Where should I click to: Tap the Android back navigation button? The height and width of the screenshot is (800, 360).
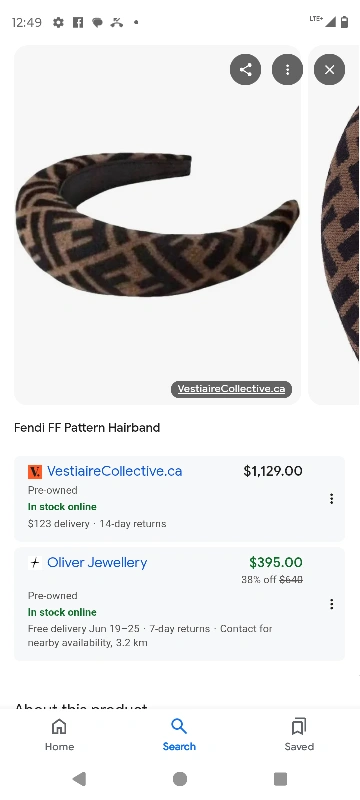tap(79, 779)
